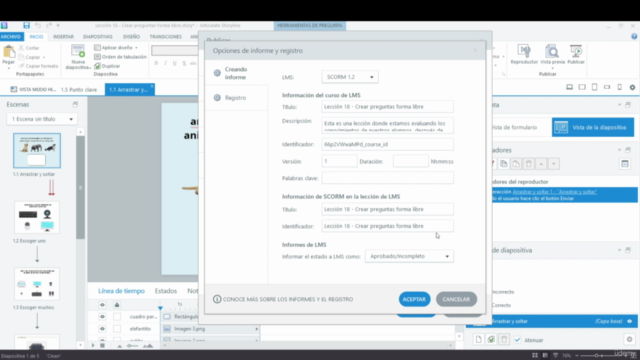Image resolution: width=640 pixels, height=360 pixels.
Task: Click timeline play button
Action: coord(93,345)
